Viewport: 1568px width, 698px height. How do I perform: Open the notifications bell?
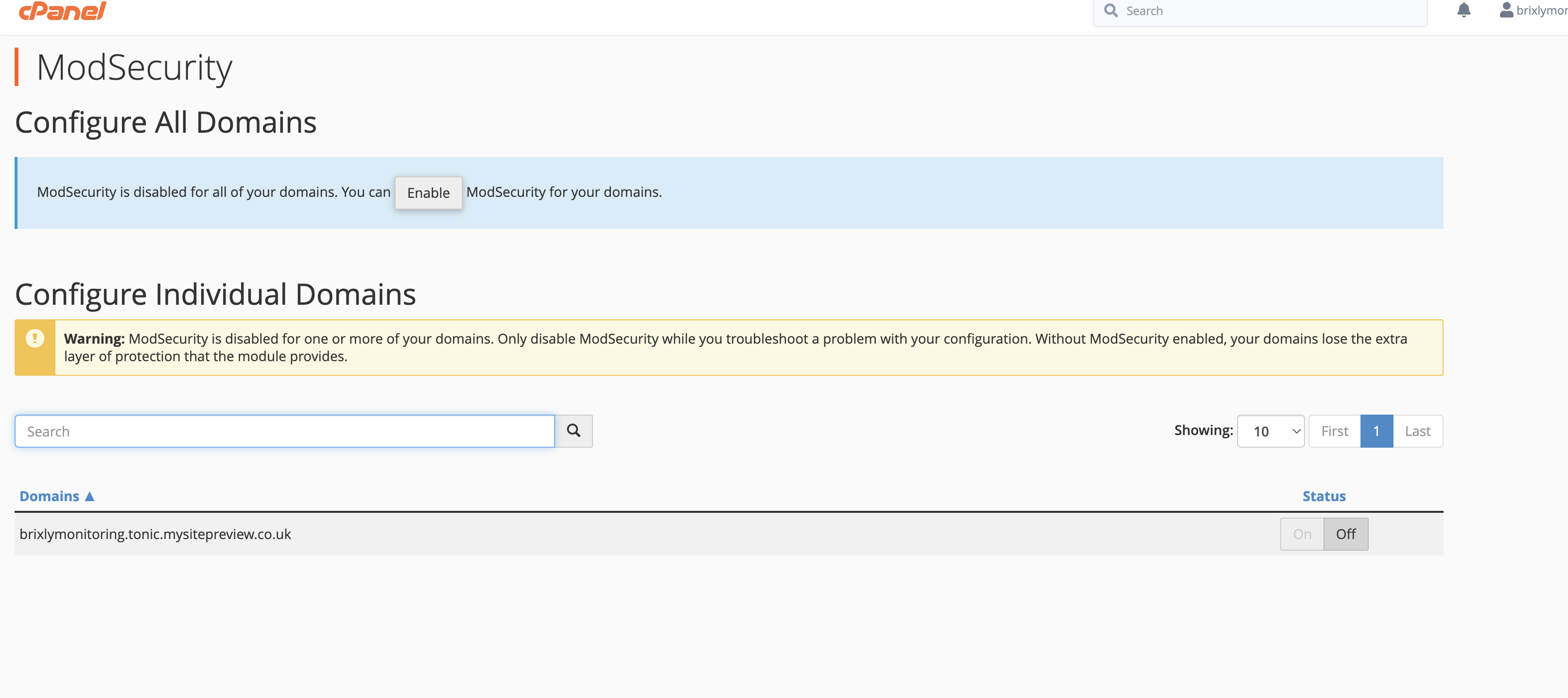tap(1463, 10)
